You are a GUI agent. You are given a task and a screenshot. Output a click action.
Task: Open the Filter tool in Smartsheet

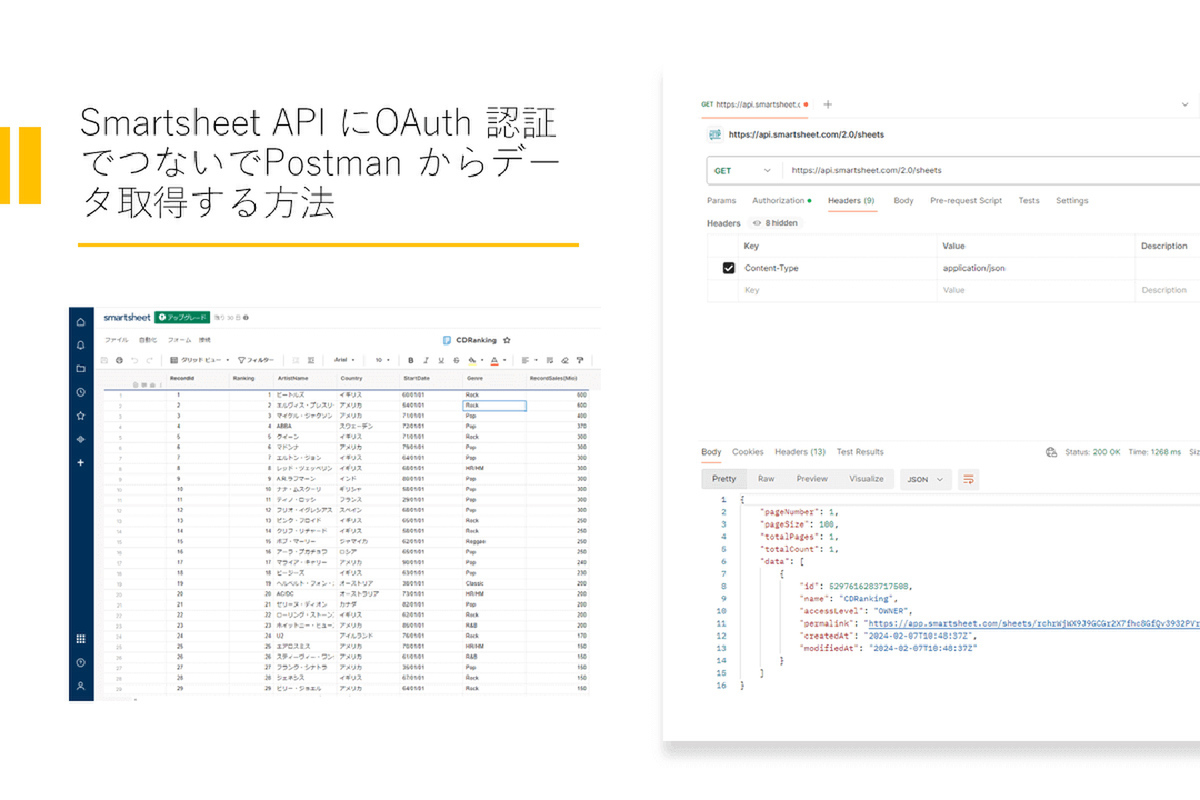point(256,360)
